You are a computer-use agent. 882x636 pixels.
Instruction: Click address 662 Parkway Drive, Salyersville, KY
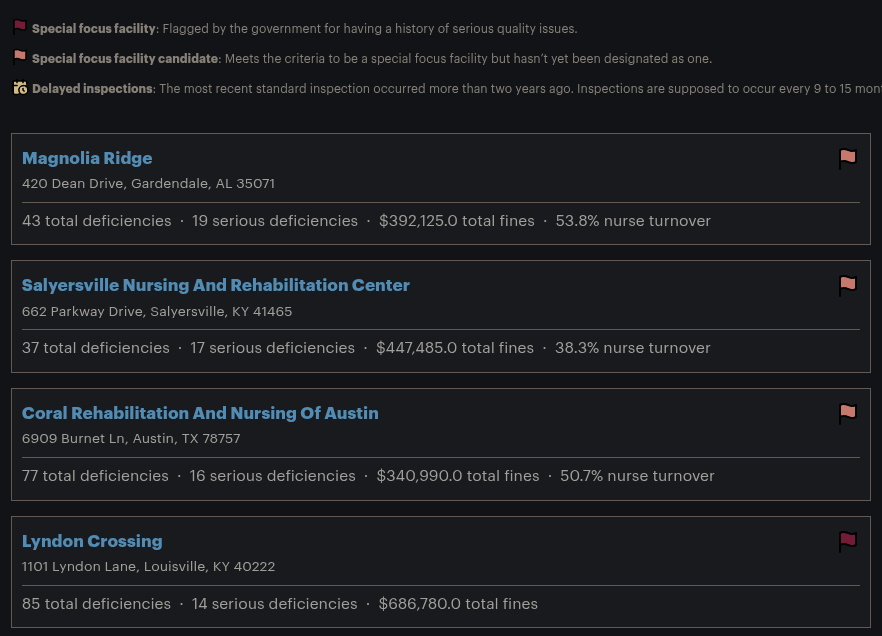(157, 312)
